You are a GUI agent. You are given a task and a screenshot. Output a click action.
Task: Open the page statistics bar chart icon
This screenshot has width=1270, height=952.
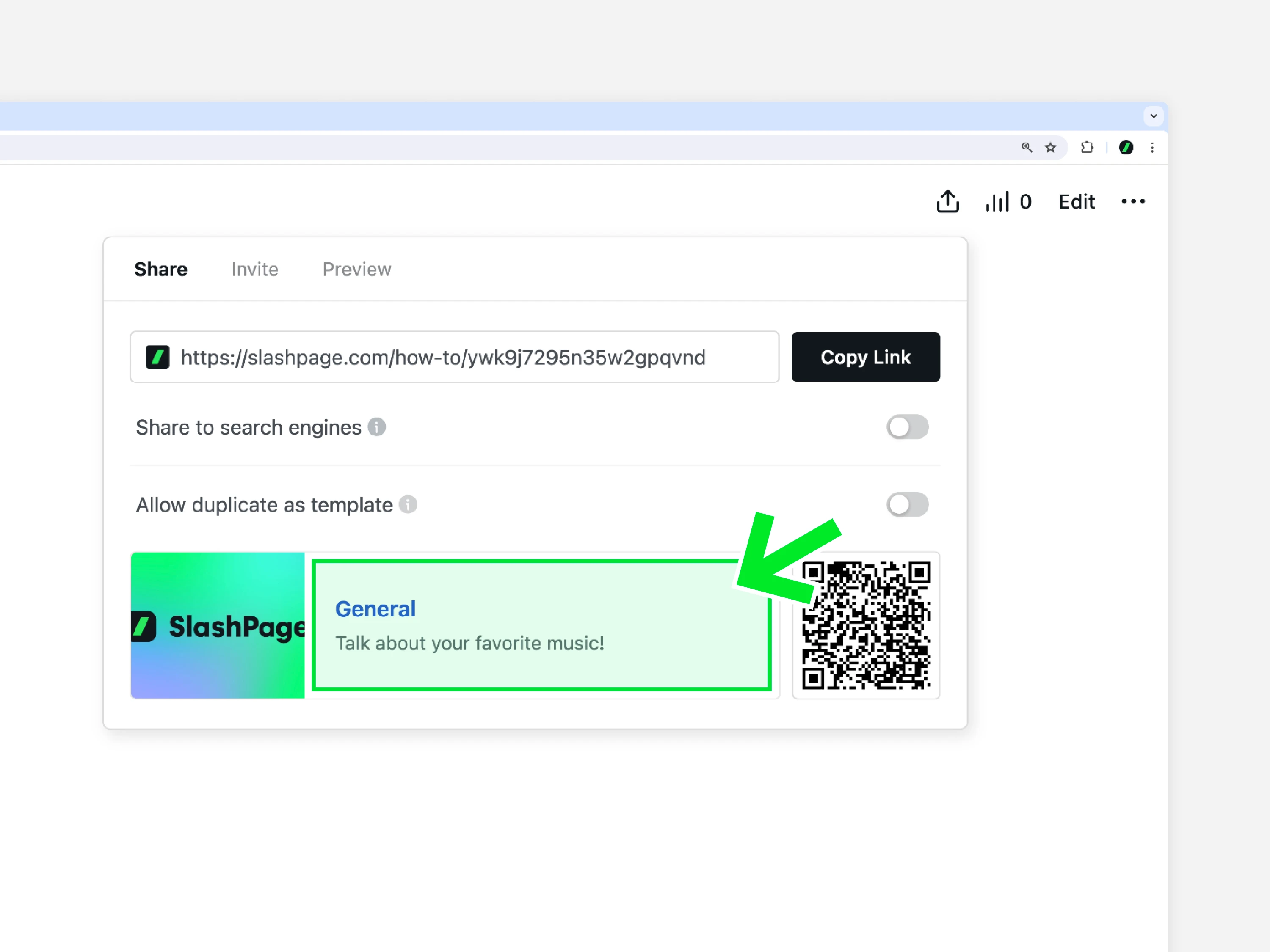click(x=997, y=202)
